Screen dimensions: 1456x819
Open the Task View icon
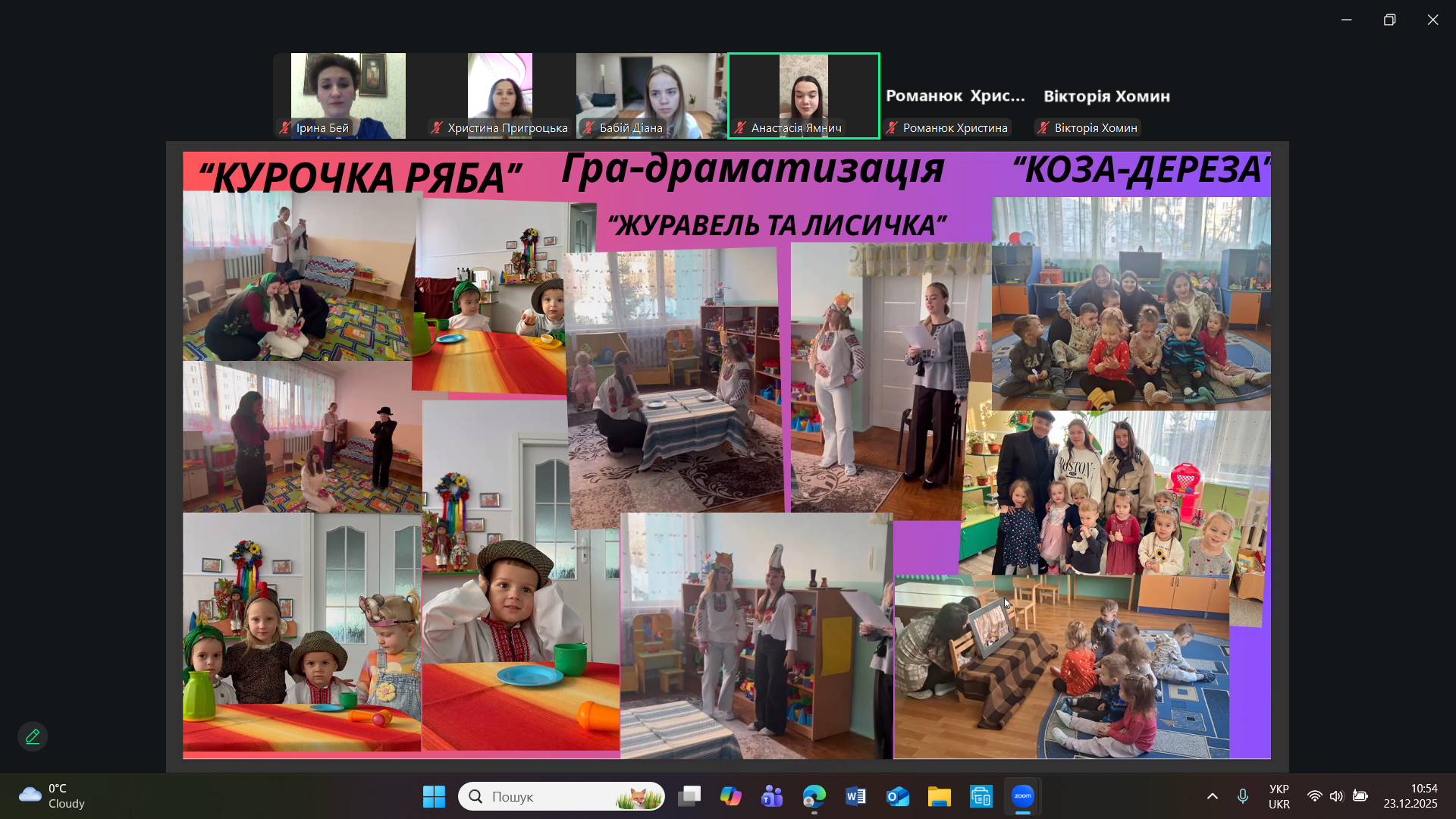pyautogui.click(x=689, y=796)
